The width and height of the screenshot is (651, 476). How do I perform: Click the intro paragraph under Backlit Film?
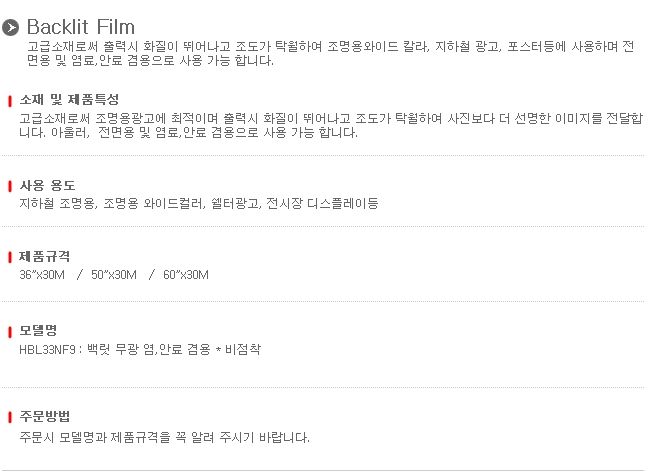pyautogui.click(x=330, y=53)
